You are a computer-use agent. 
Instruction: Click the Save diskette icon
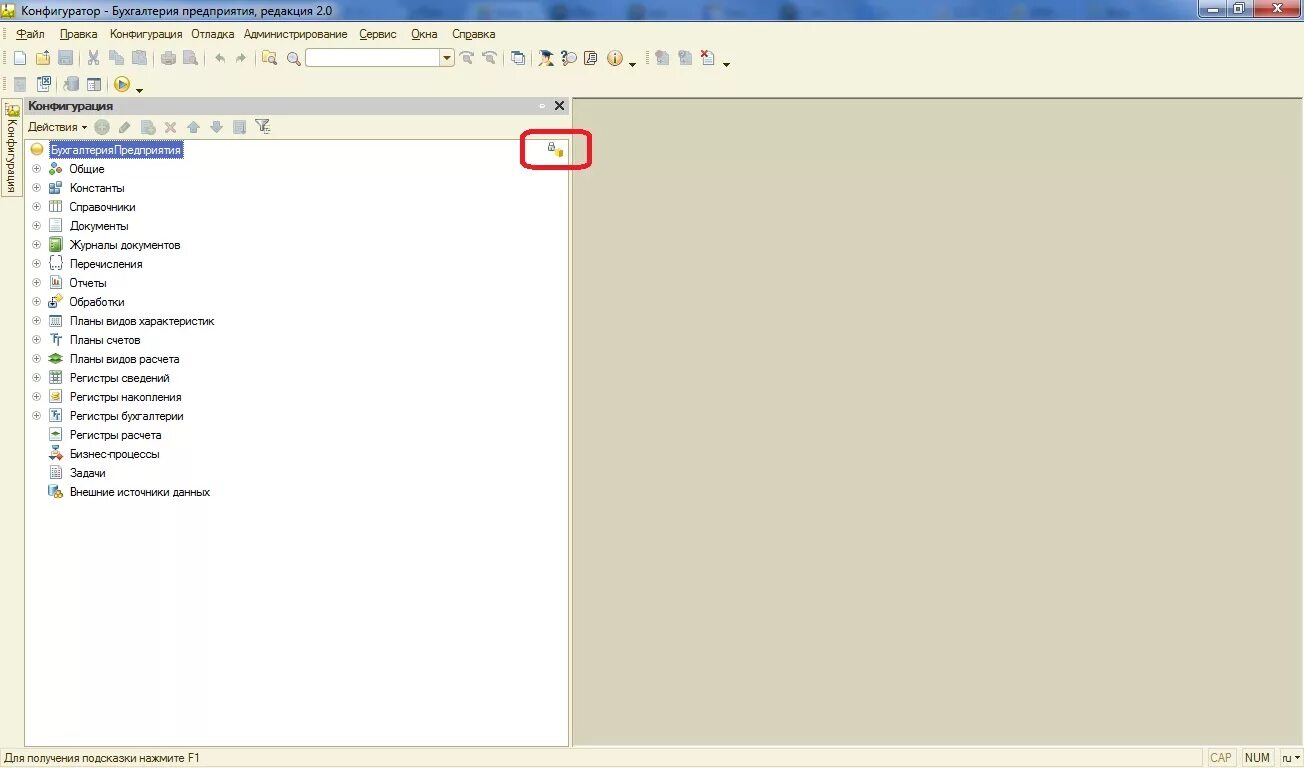point(65,58)
